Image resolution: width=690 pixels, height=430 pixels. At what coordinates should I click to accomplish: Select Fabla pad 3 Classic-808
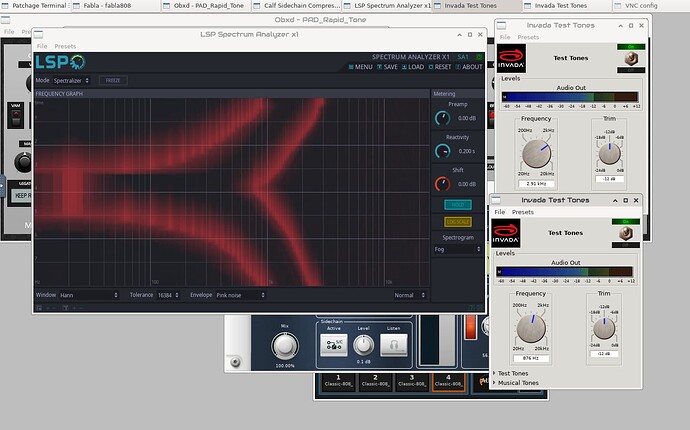click(x=412, y=381)
